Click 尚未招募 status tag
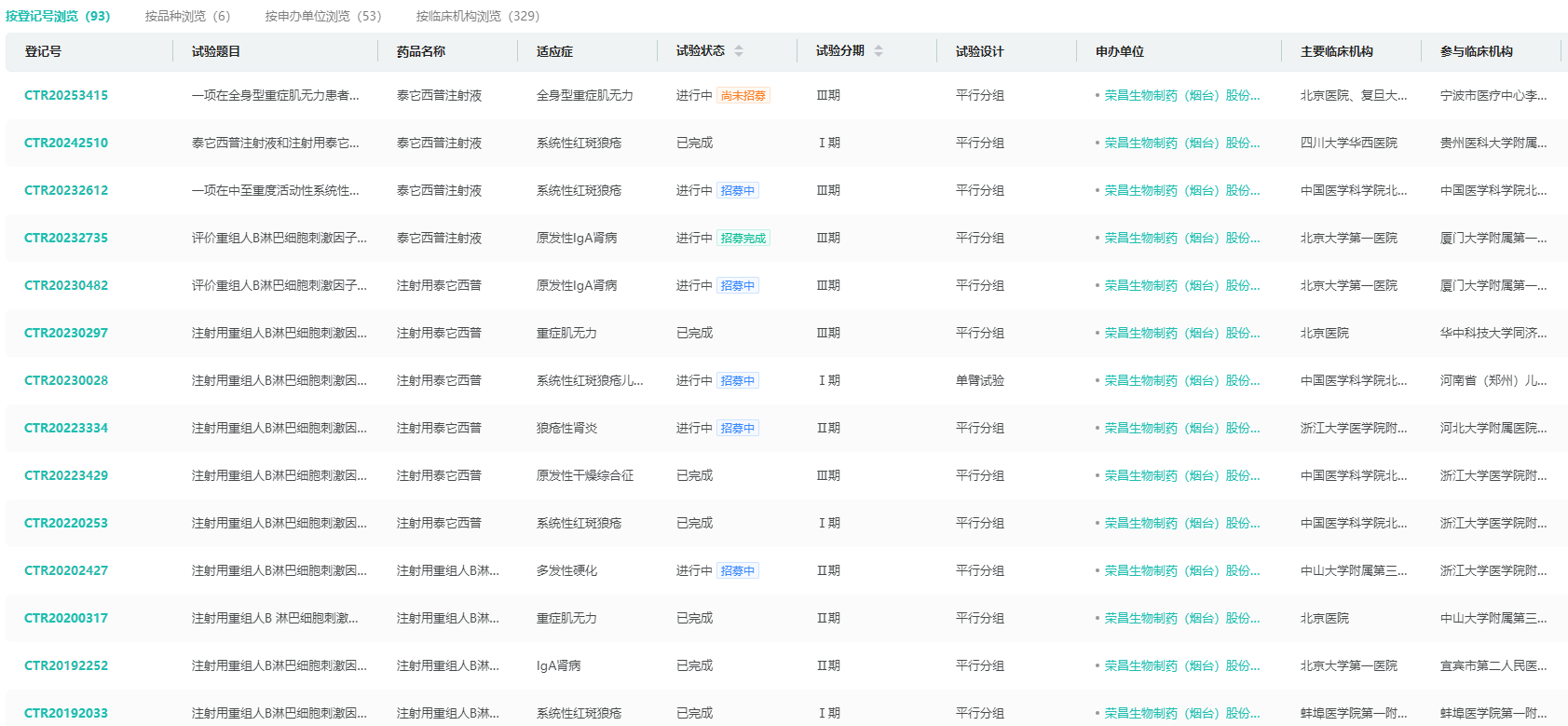This screenshot has height=726, width=1568. [743, 96]
